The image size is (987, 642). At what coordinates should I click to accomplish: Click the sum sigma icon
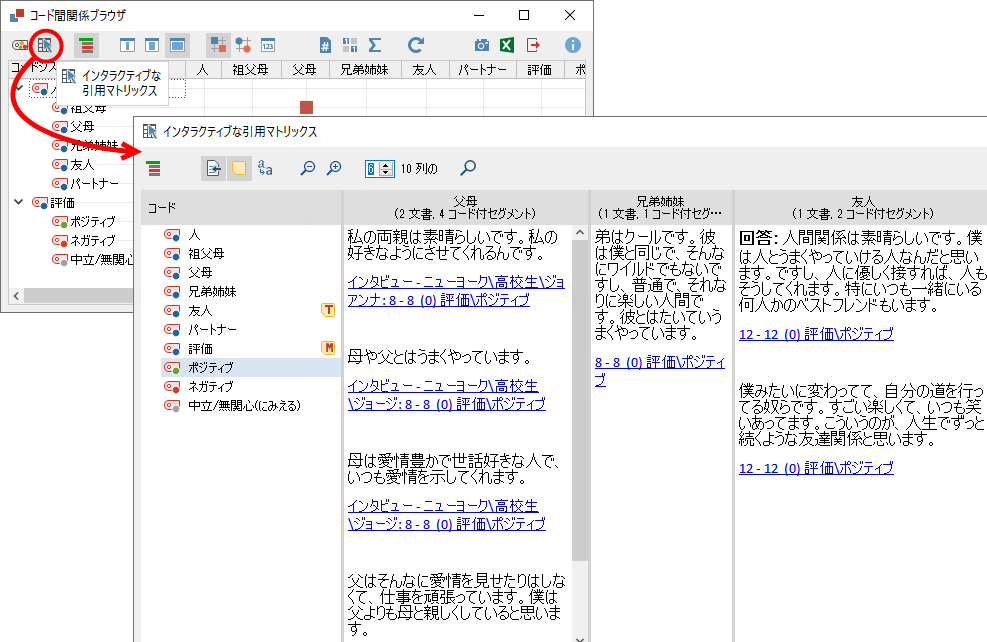point(375,45)
